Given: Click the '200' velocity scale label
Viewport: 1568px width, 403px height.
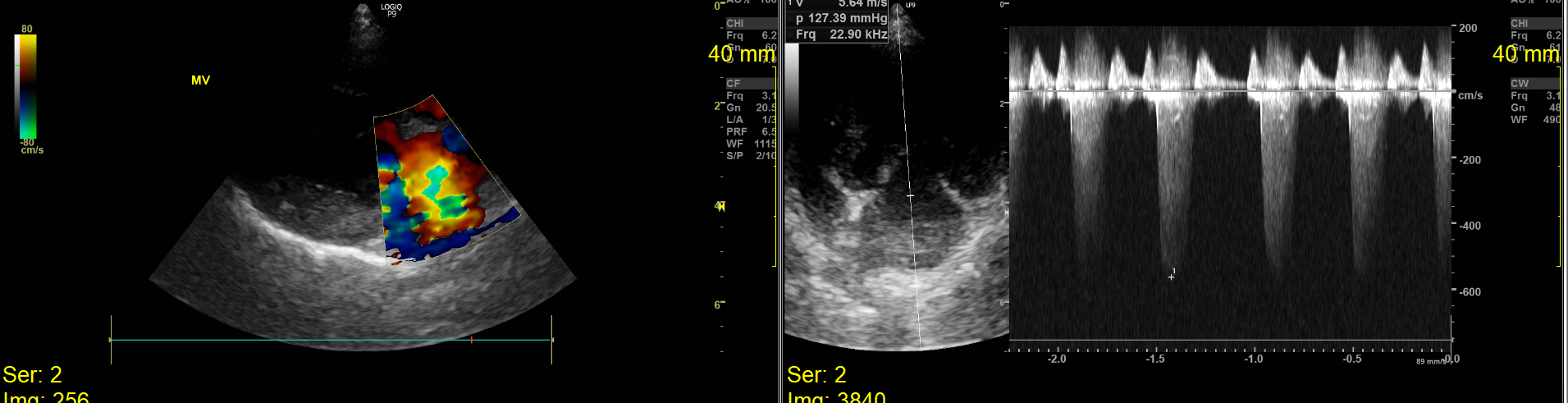Looking at the screenshot, I should point(1468,28).
